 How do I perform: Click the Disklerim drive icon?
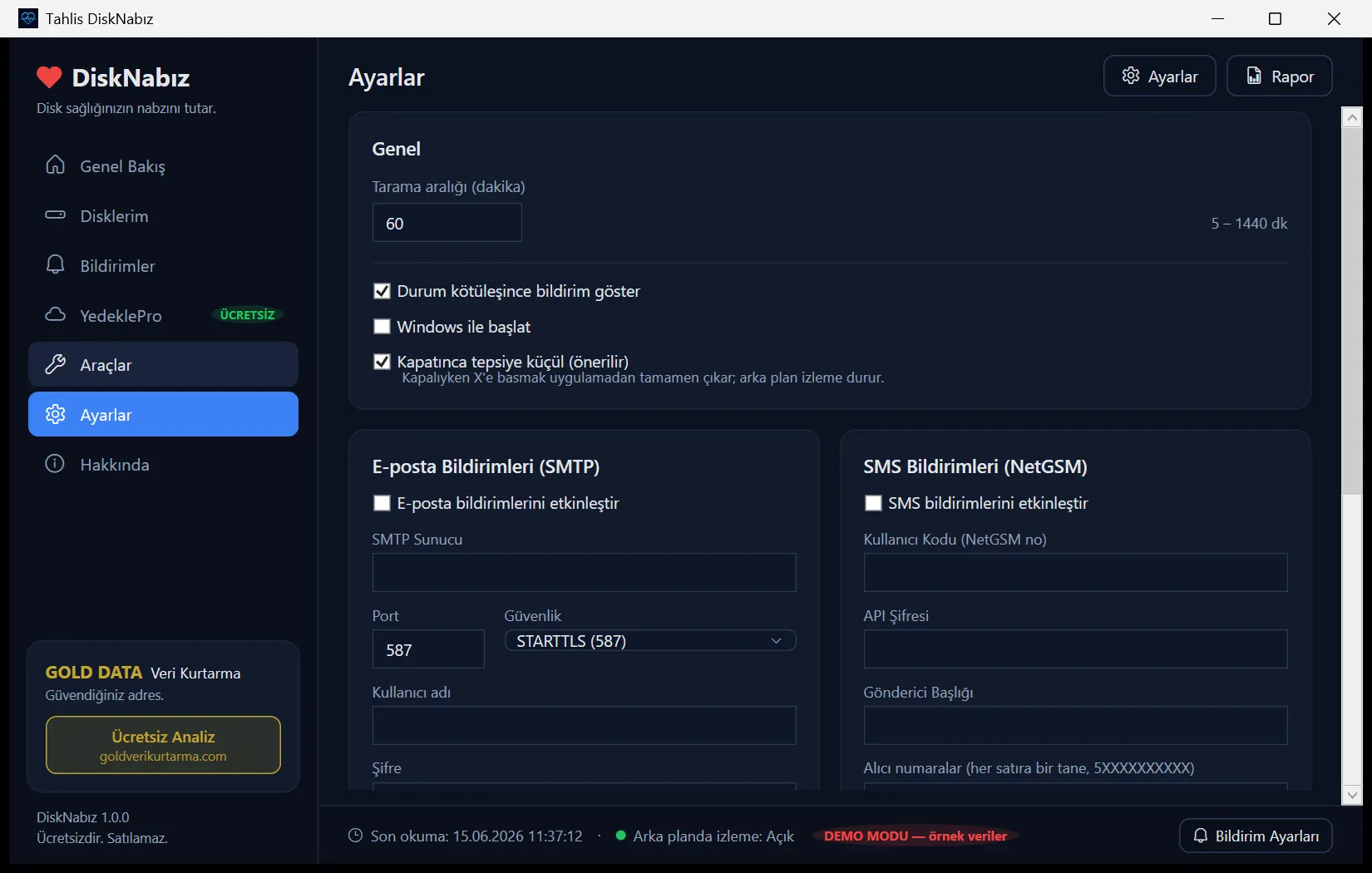pyautogui.click(x=55, y=215)
